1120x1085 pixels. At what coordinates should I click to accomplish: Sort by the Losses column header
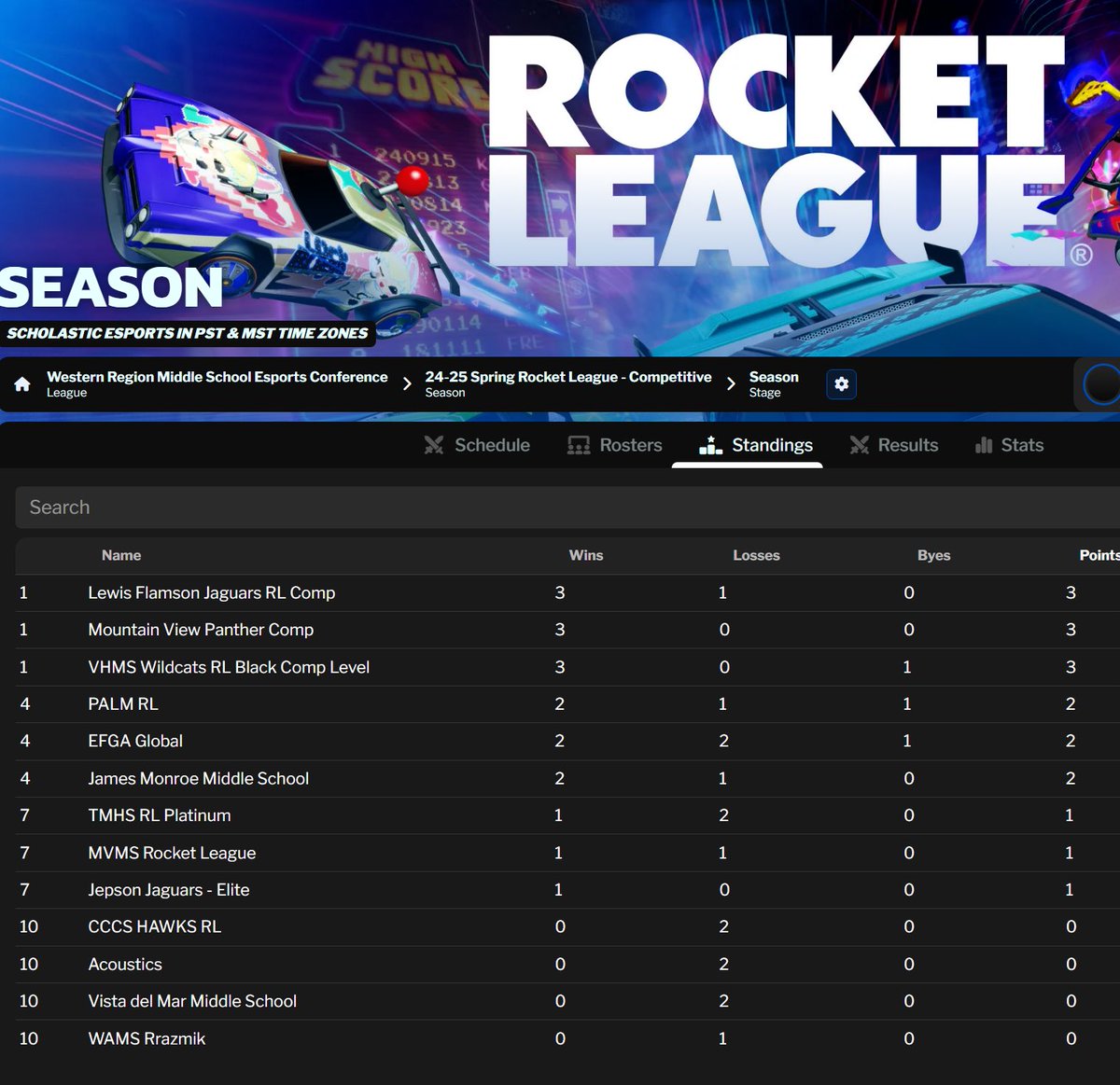[756, 555]
